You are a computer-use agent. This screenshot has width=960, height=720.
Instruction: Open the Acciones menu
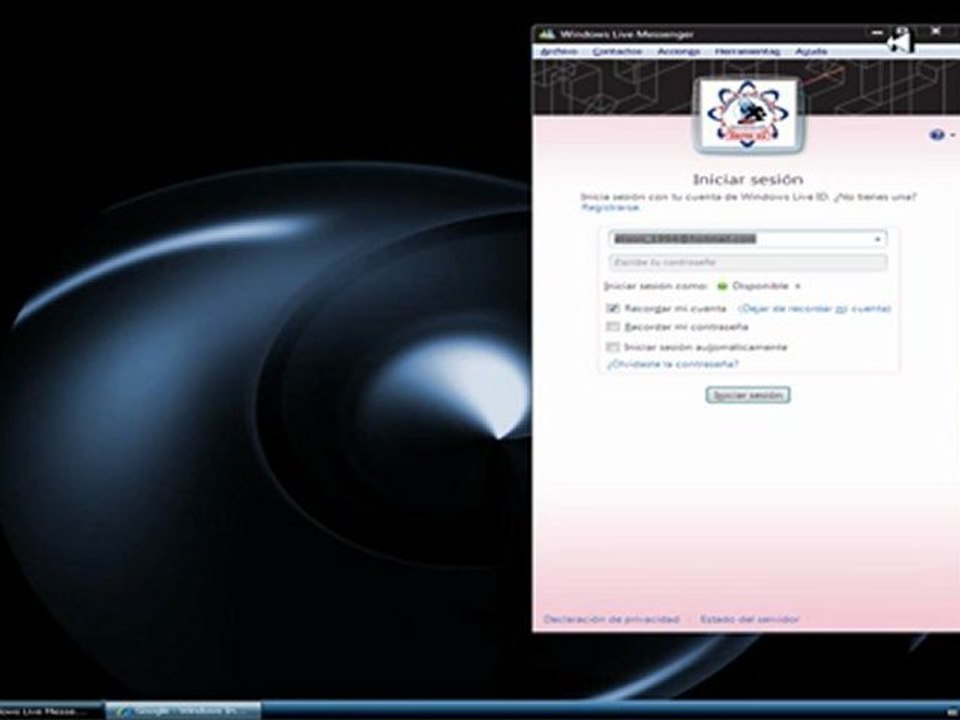(678, 51)
